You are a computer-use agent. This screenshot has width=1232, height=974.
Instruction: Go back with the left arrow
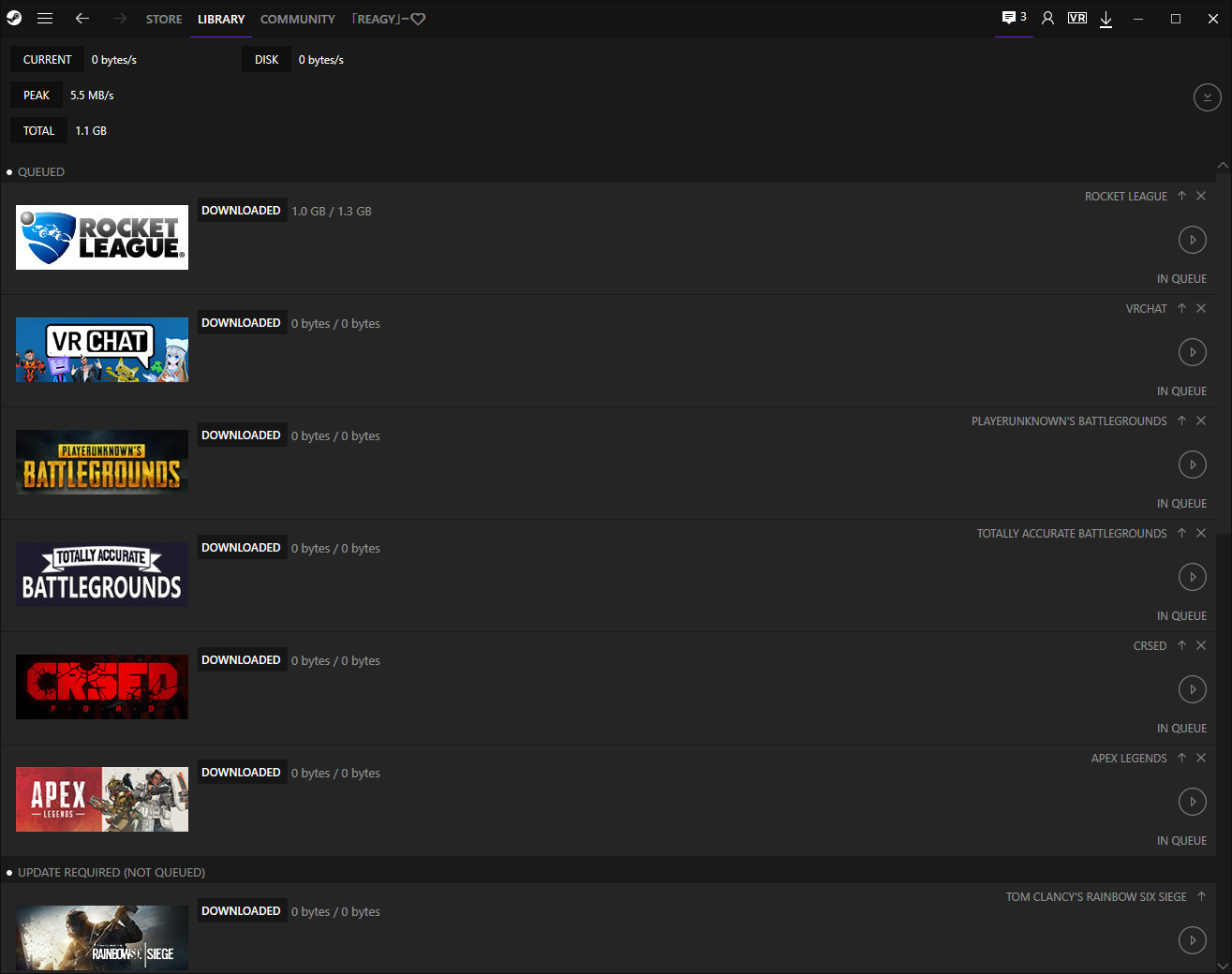pyautogui.click(x=82, y=18)
